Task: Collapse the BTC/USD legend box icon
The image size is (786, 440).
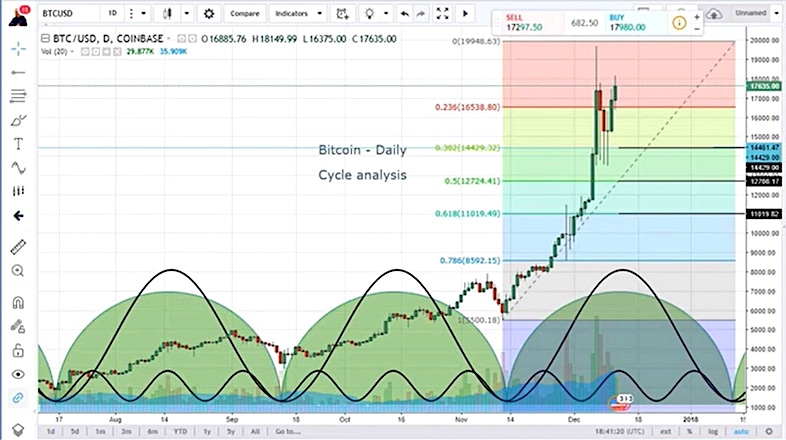Action: click(x=45, y=38)
